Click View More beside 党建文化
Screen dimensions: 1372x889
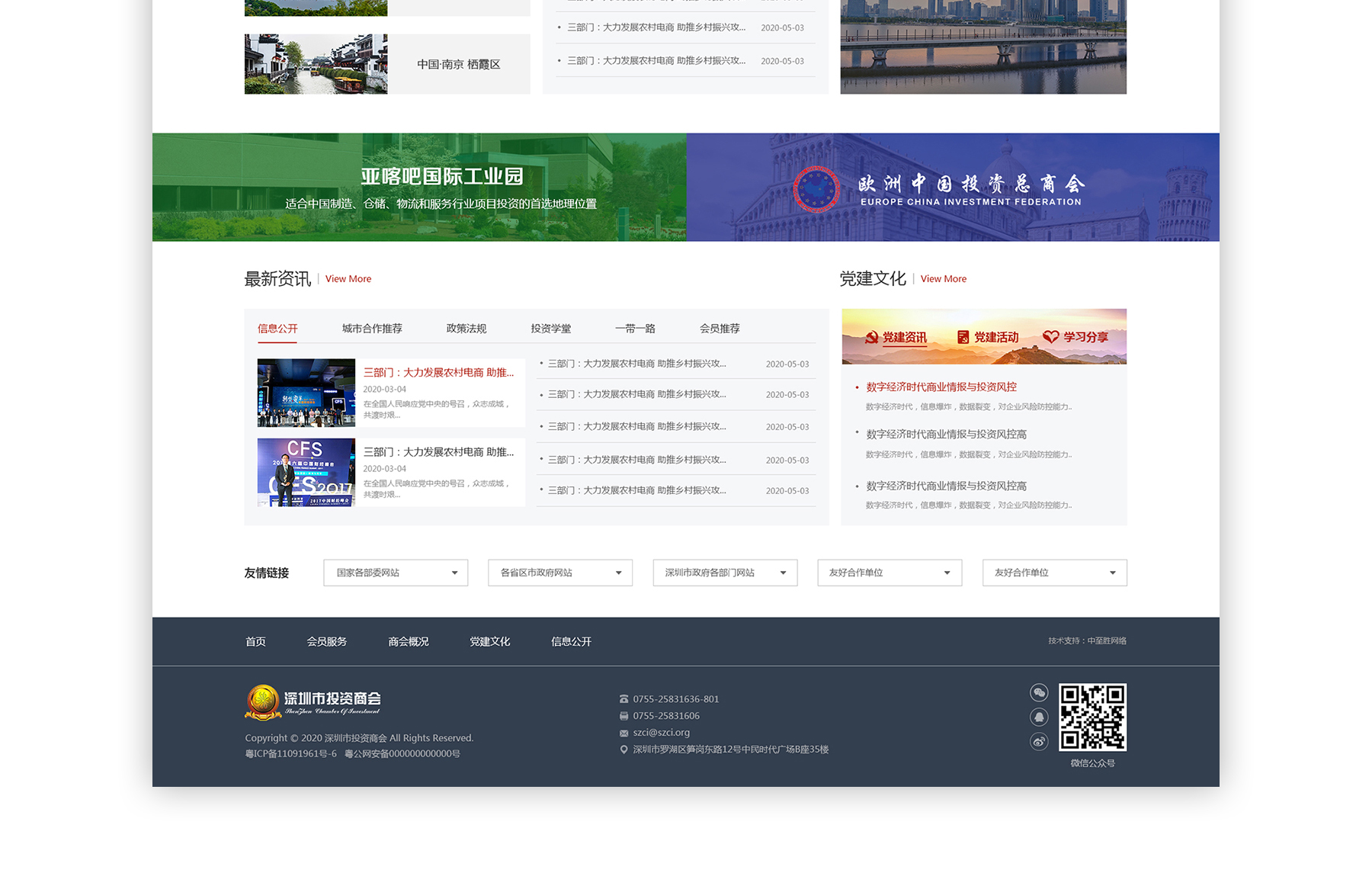pyautogui.click(x=943, y=279)
